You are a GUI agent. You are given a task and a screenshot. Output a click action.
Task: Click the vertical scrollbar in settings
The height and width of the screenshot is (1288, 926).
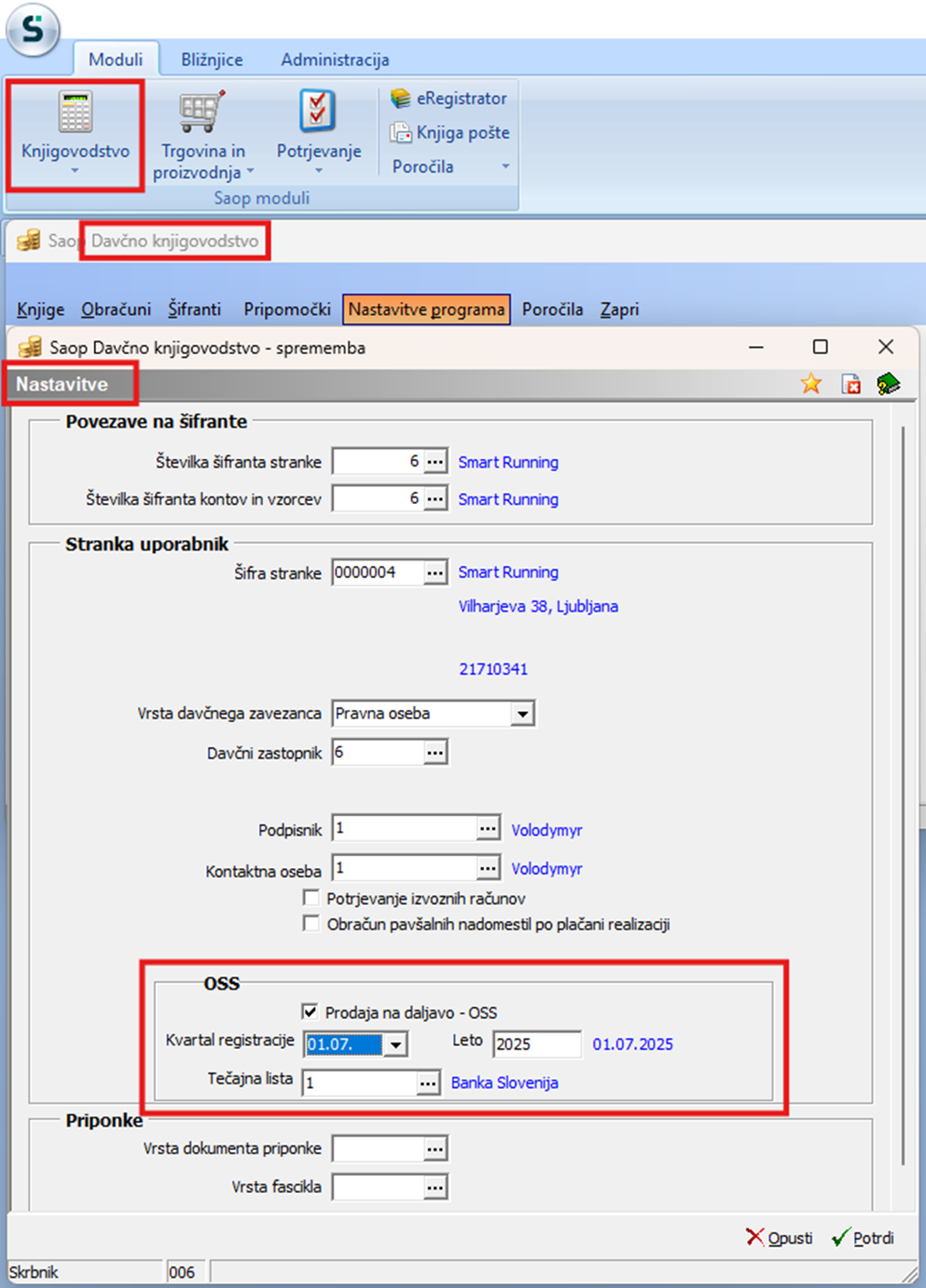tap(903, 794)
